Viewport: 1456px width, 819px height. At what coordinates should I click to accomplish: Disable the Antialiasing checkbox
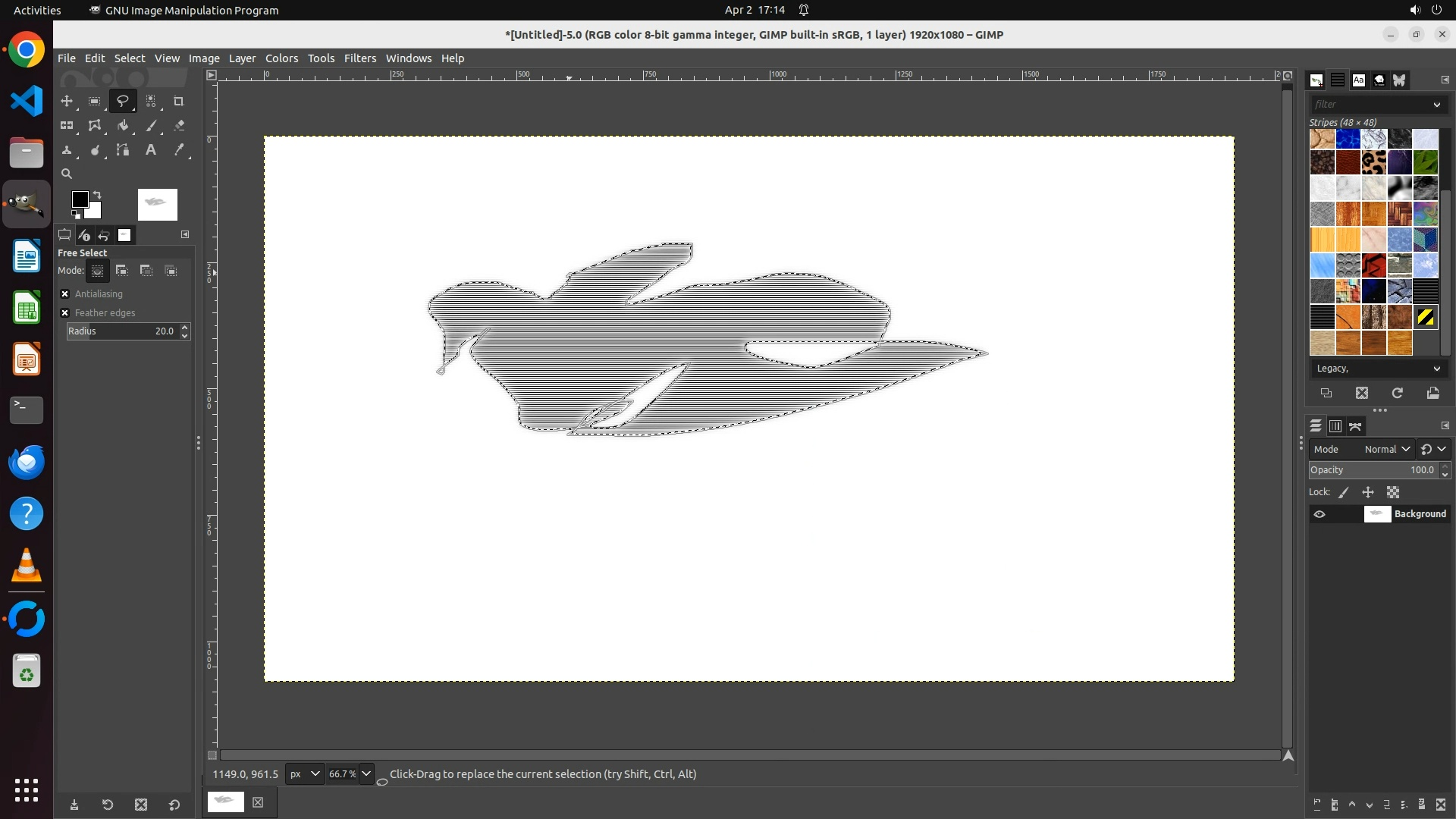[65, 294]
